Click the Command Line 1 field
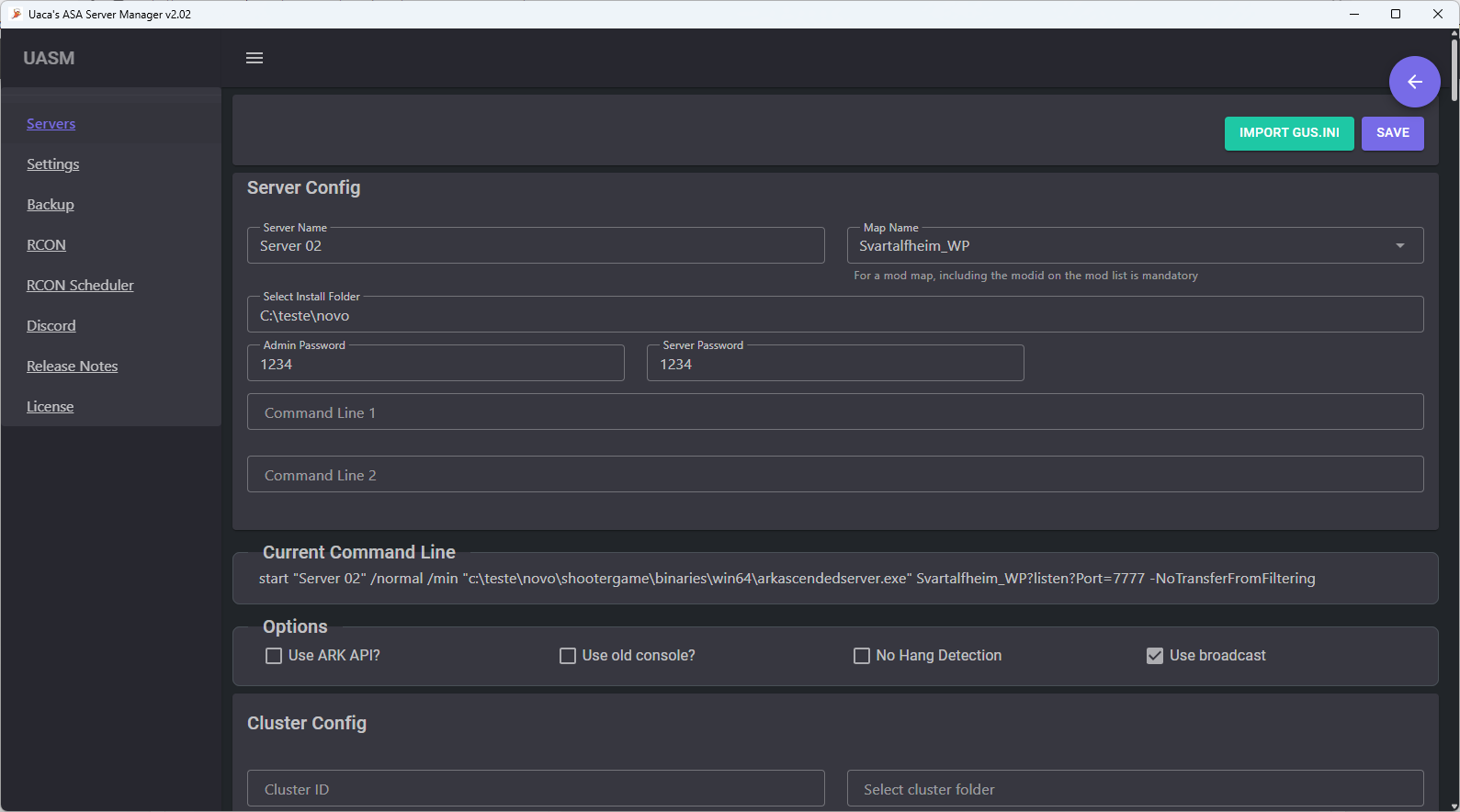Image resolution: width=1460 pixels, height=812 pixels. click(835, 412)
